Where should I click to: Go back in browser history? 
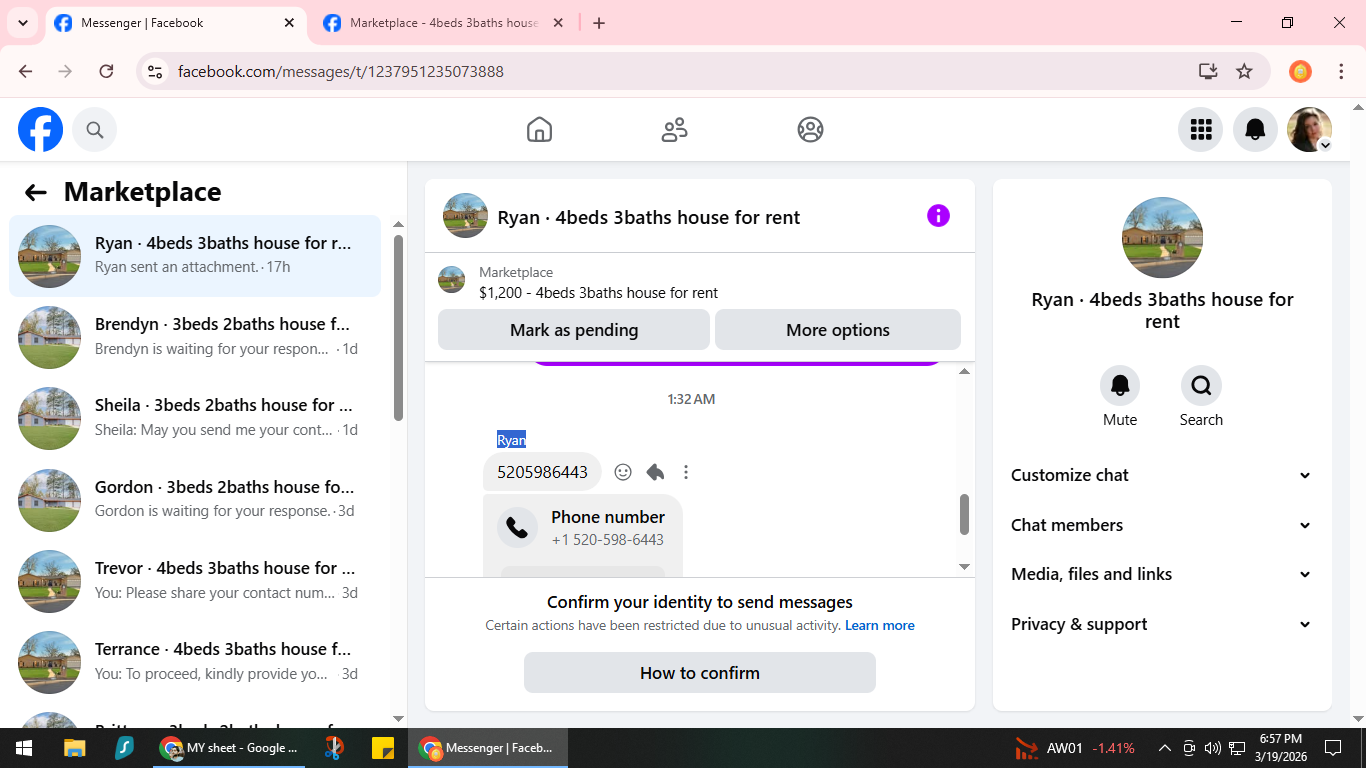pyautogui.click(x=26, y=71)
